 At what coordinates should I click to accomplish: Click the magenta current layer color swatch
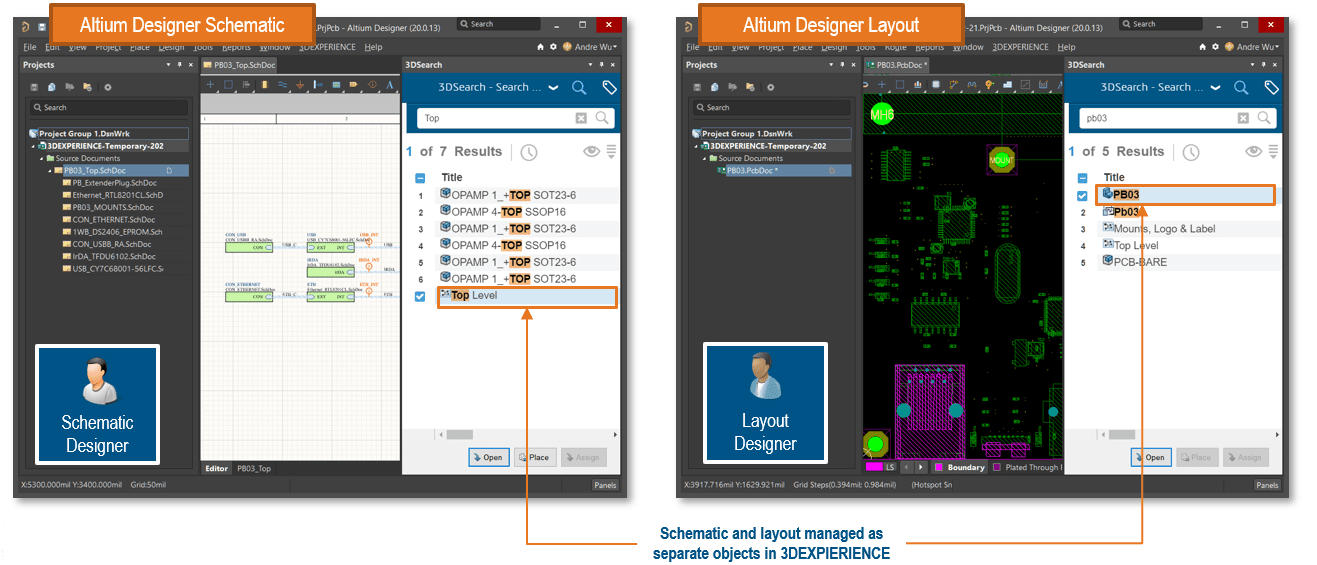[x=873, y=467]
